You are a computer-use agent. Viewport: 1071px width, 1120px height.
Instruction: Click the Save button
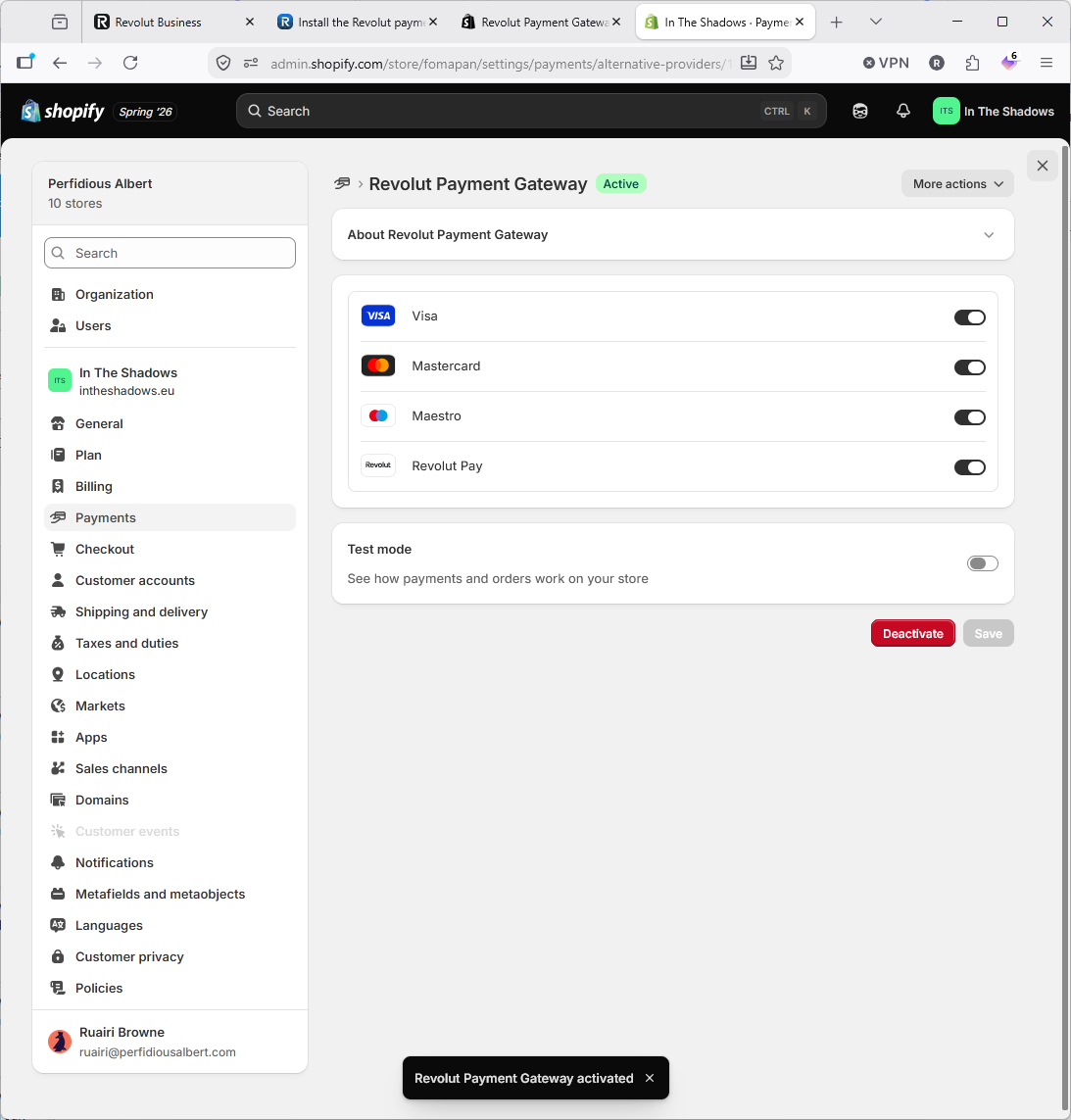(988, 634)
